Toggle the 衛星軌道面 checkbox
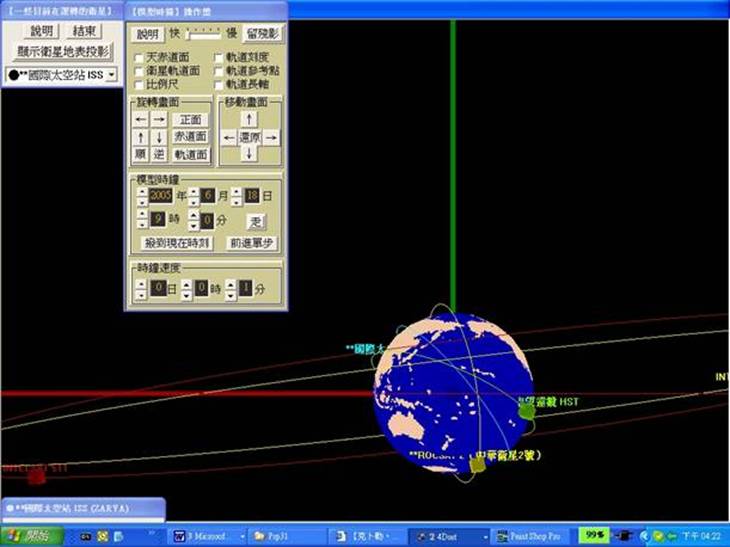The width and height of the screenshot is (730, 547). click(138, 71)
